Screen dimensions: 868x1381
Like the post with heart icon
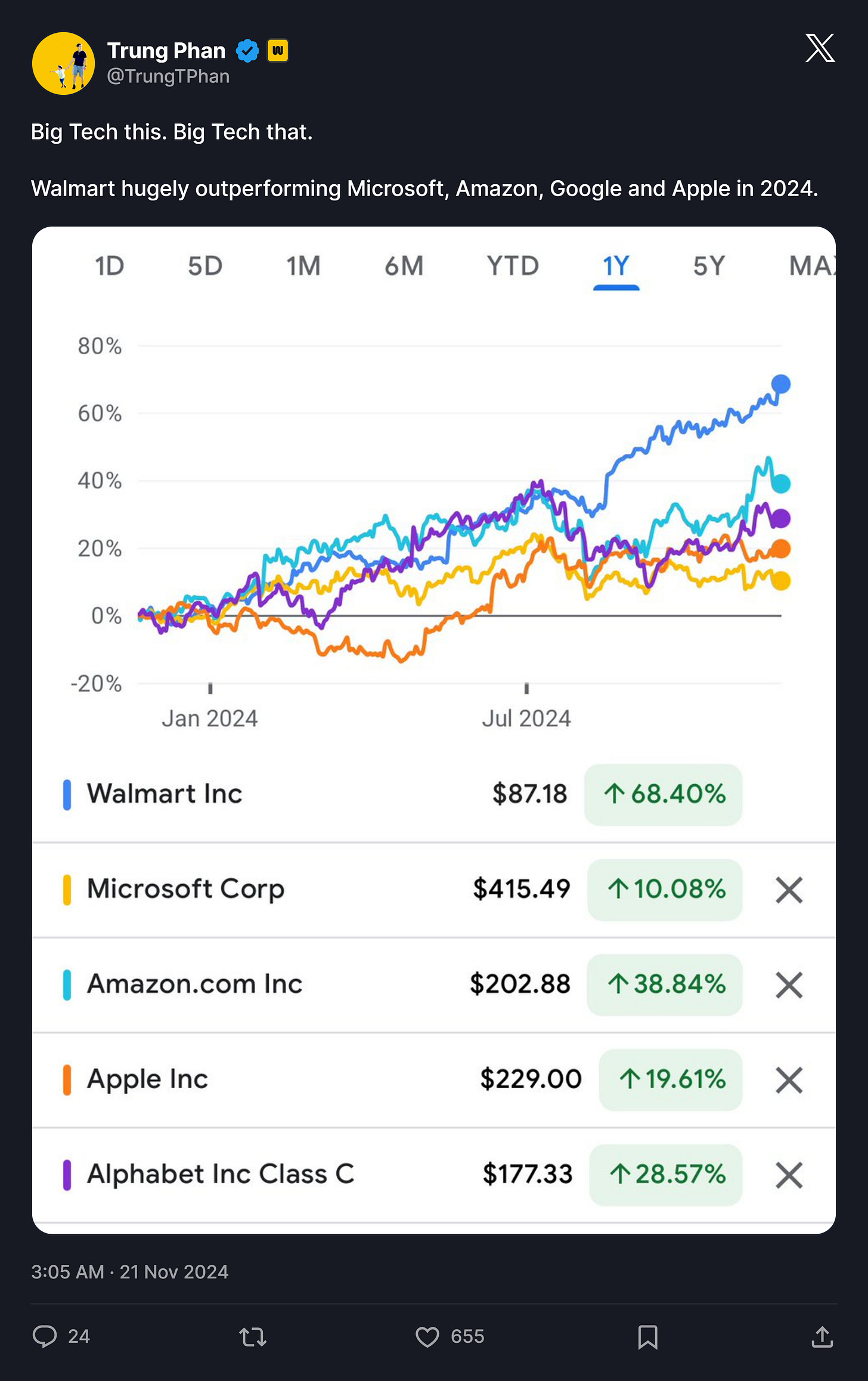tap(427, 1337)
